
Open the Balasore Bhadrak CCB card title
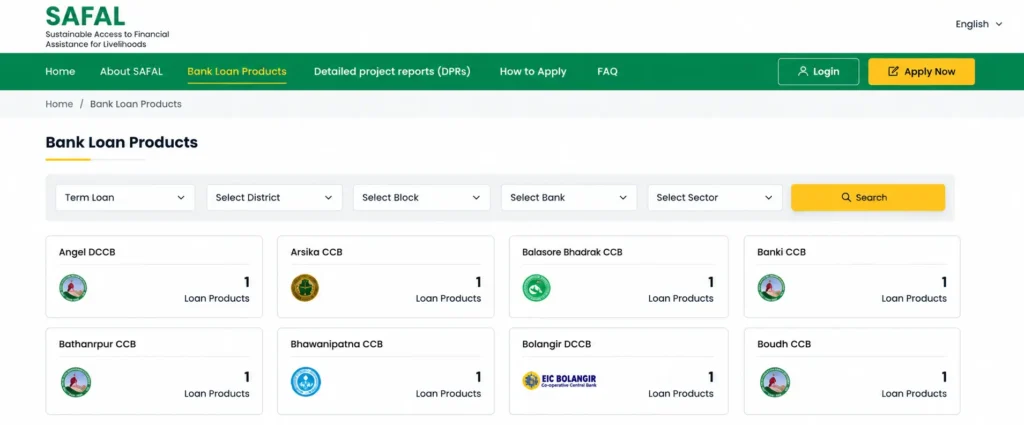[x=572, y=252]
